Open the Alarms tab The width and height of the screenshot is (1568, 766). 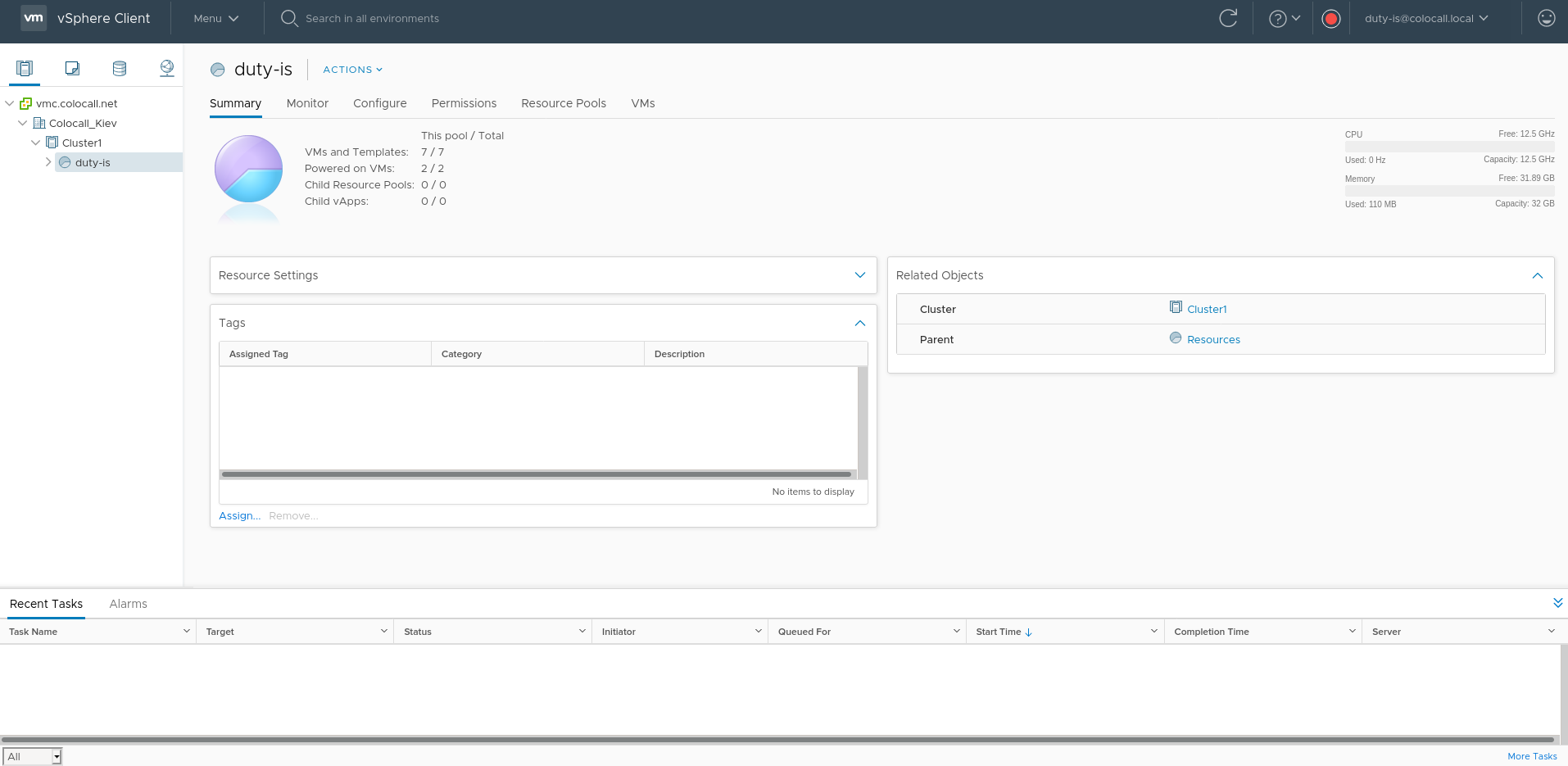[128, 604]
